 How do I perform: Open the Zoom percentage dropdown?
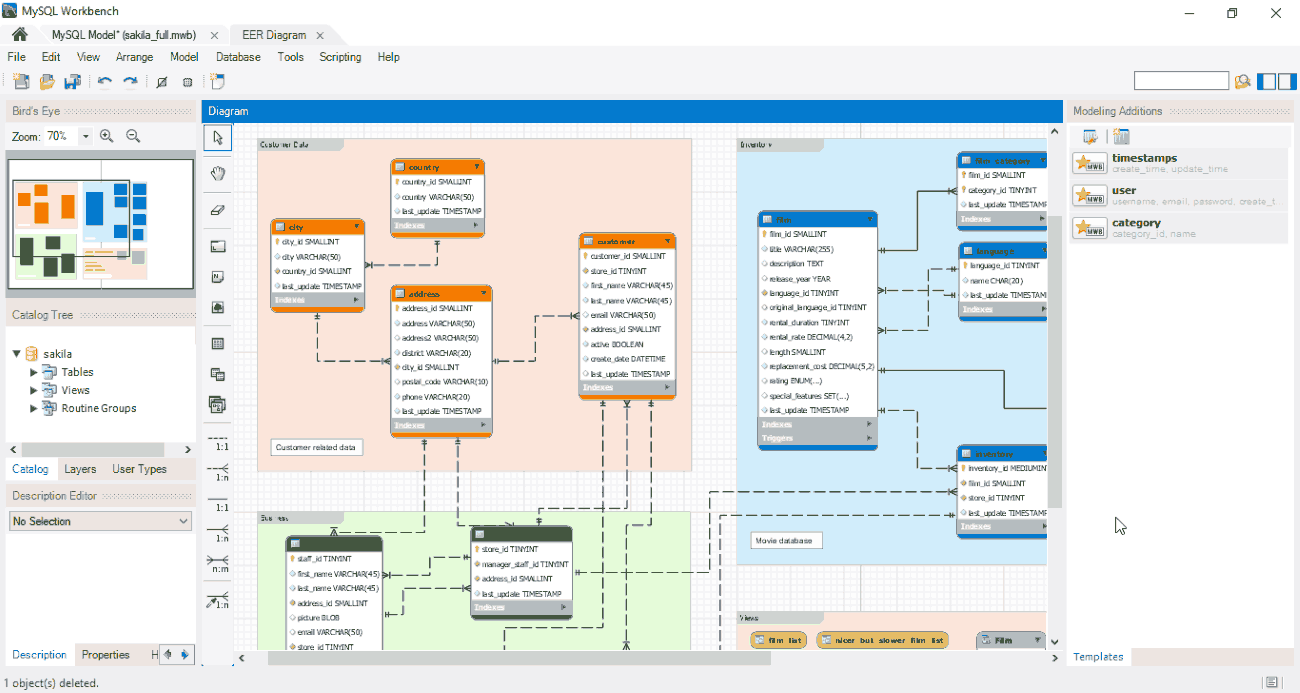85,136
